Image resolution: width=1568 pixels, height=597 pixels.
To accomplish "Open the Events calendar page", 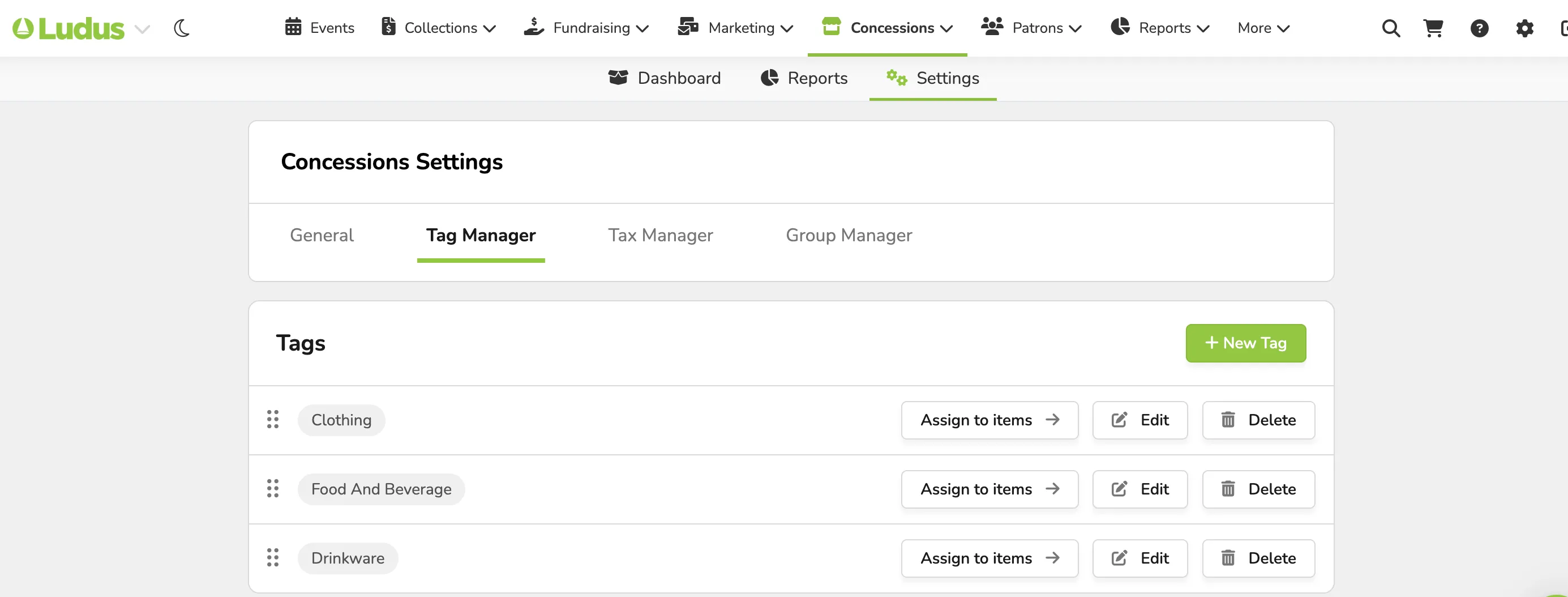I will point(320,28).
